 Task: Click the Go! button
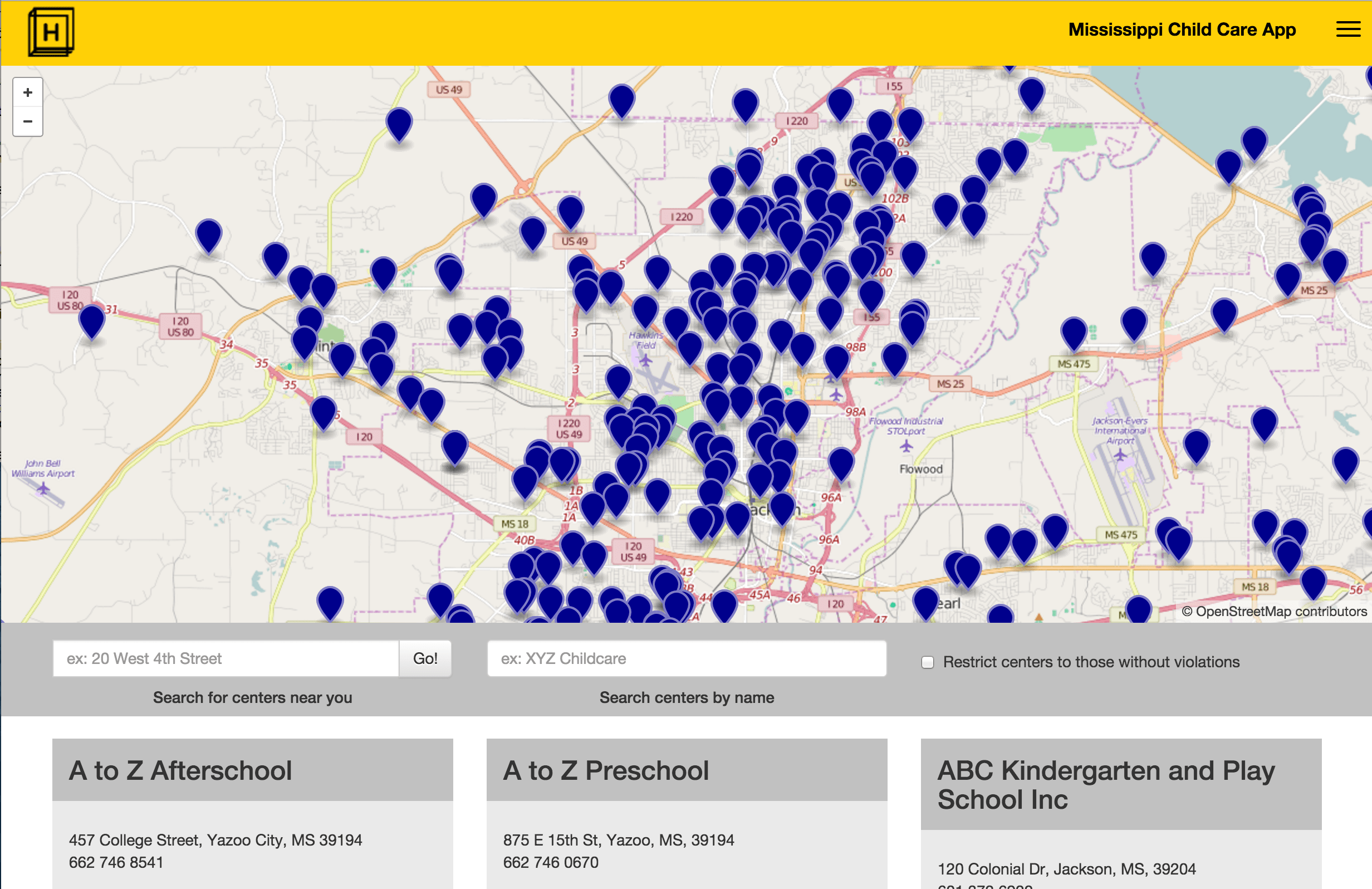coord(425,658)
